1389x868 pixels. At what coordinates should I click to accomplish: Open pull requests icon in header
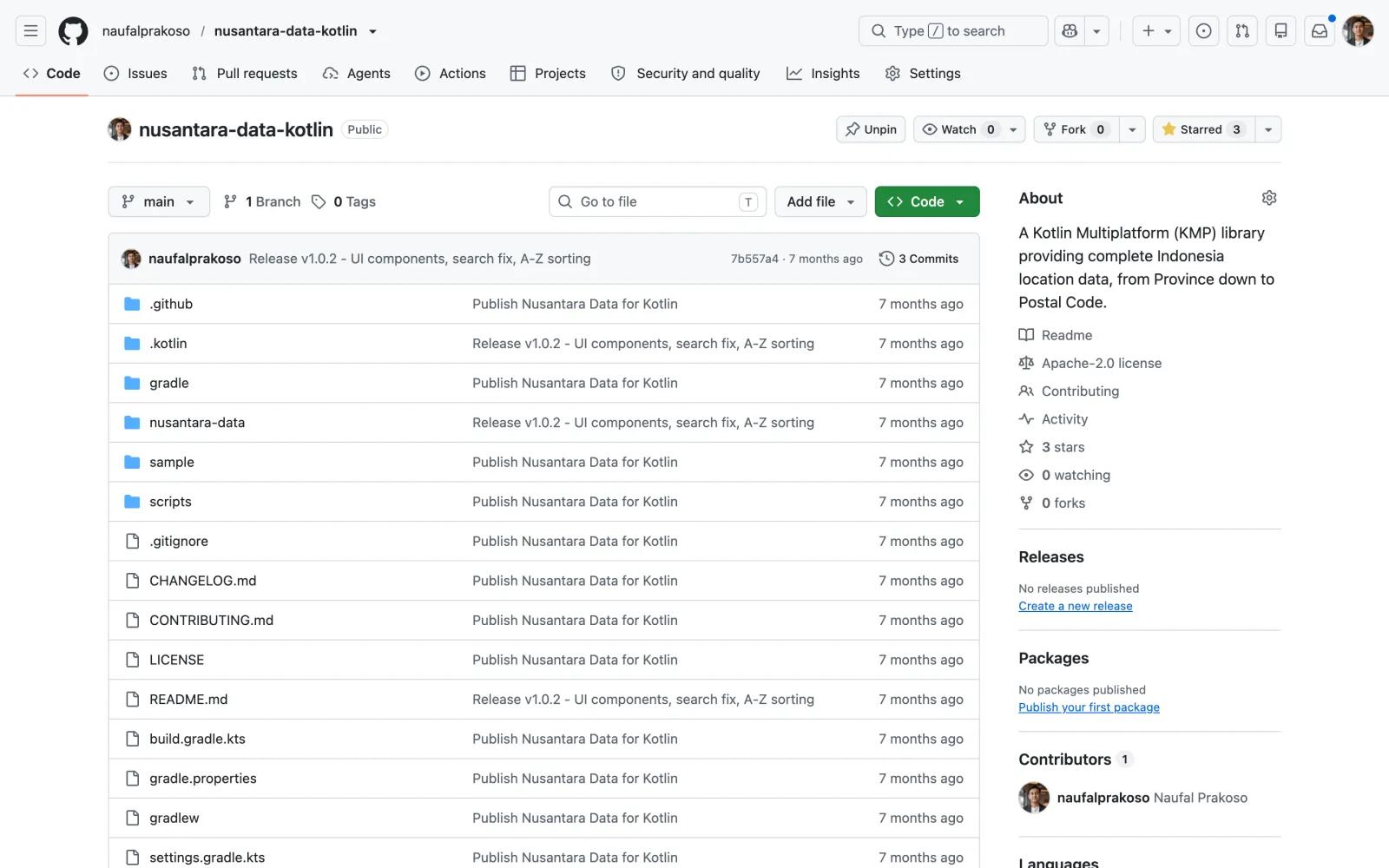point(1242,31)
